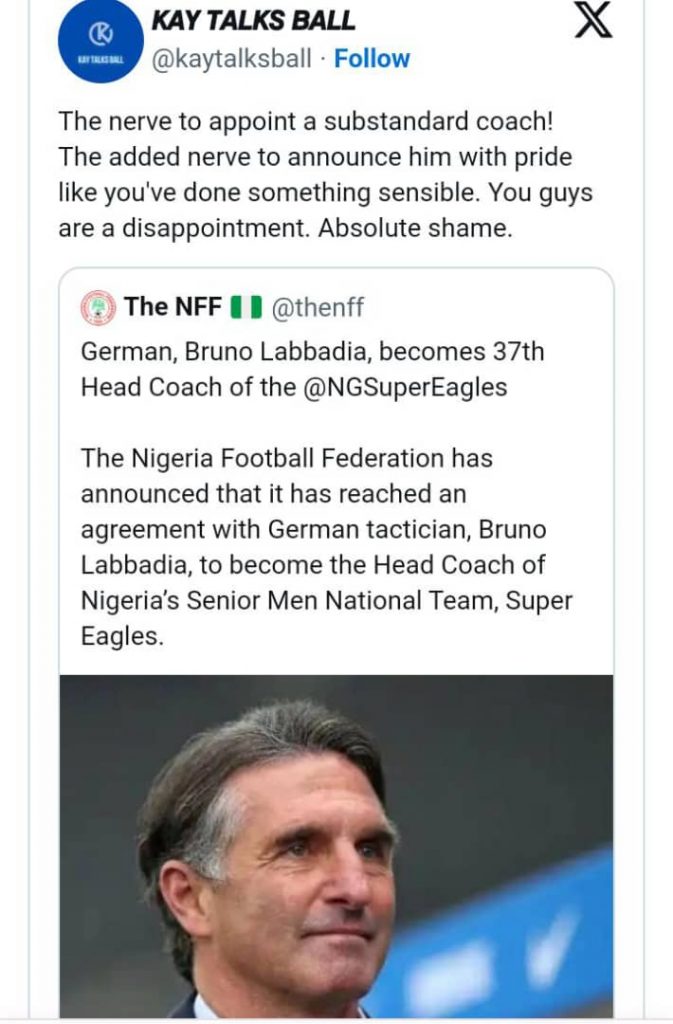
Task: Click the "agreement with German tactician, Bruno" line
Action: [314, 529]
